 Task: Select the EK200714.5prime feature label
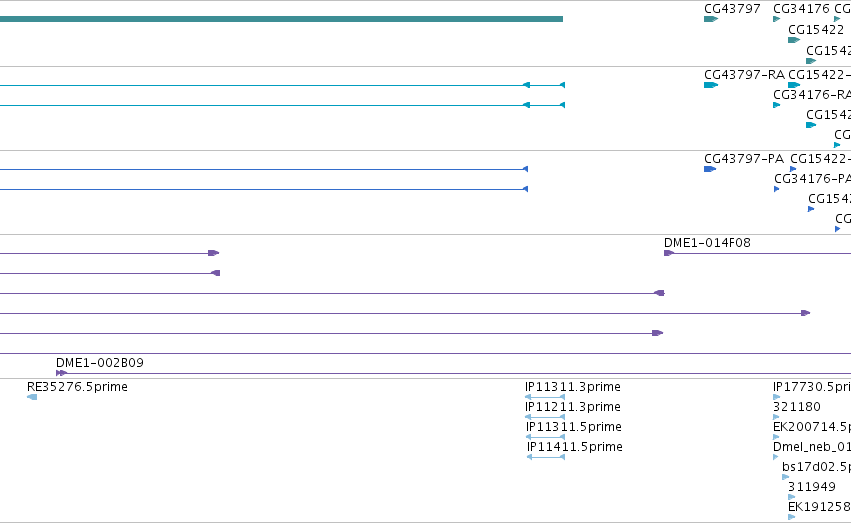(x=812, y=427)
